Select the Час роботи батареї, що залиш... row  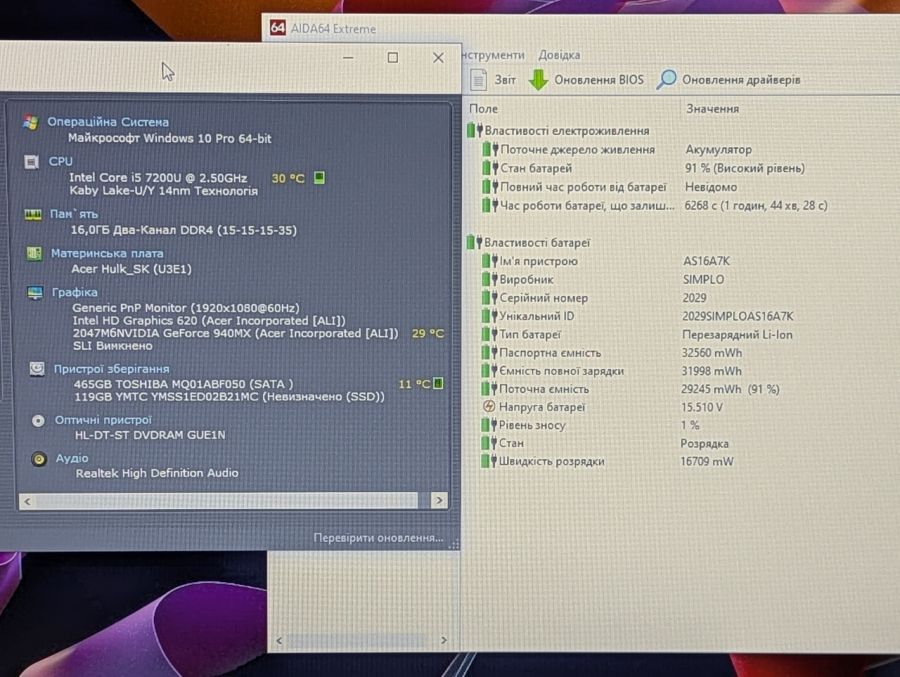pyautogui.click(x=654, y=205)
